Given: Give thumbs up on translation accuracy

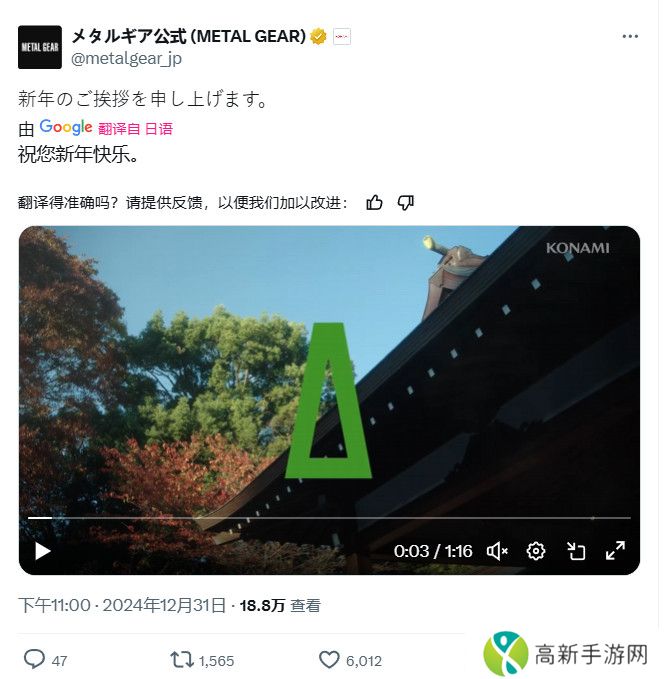Looking at the screenshot, I should 374,202.
